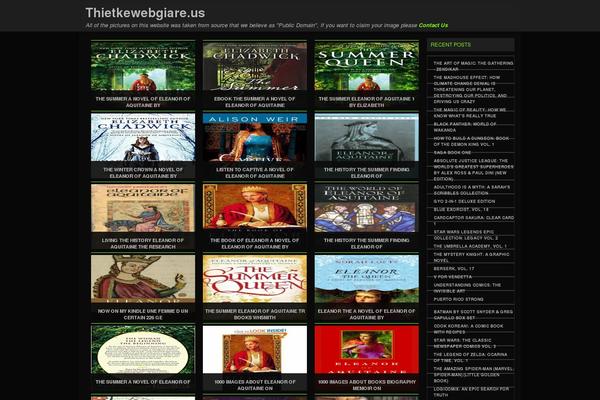The height and width of the screenshot is (400, 600).
Task: Click the 'Recent Posts' sidebar heading
Action: (450, 45)
